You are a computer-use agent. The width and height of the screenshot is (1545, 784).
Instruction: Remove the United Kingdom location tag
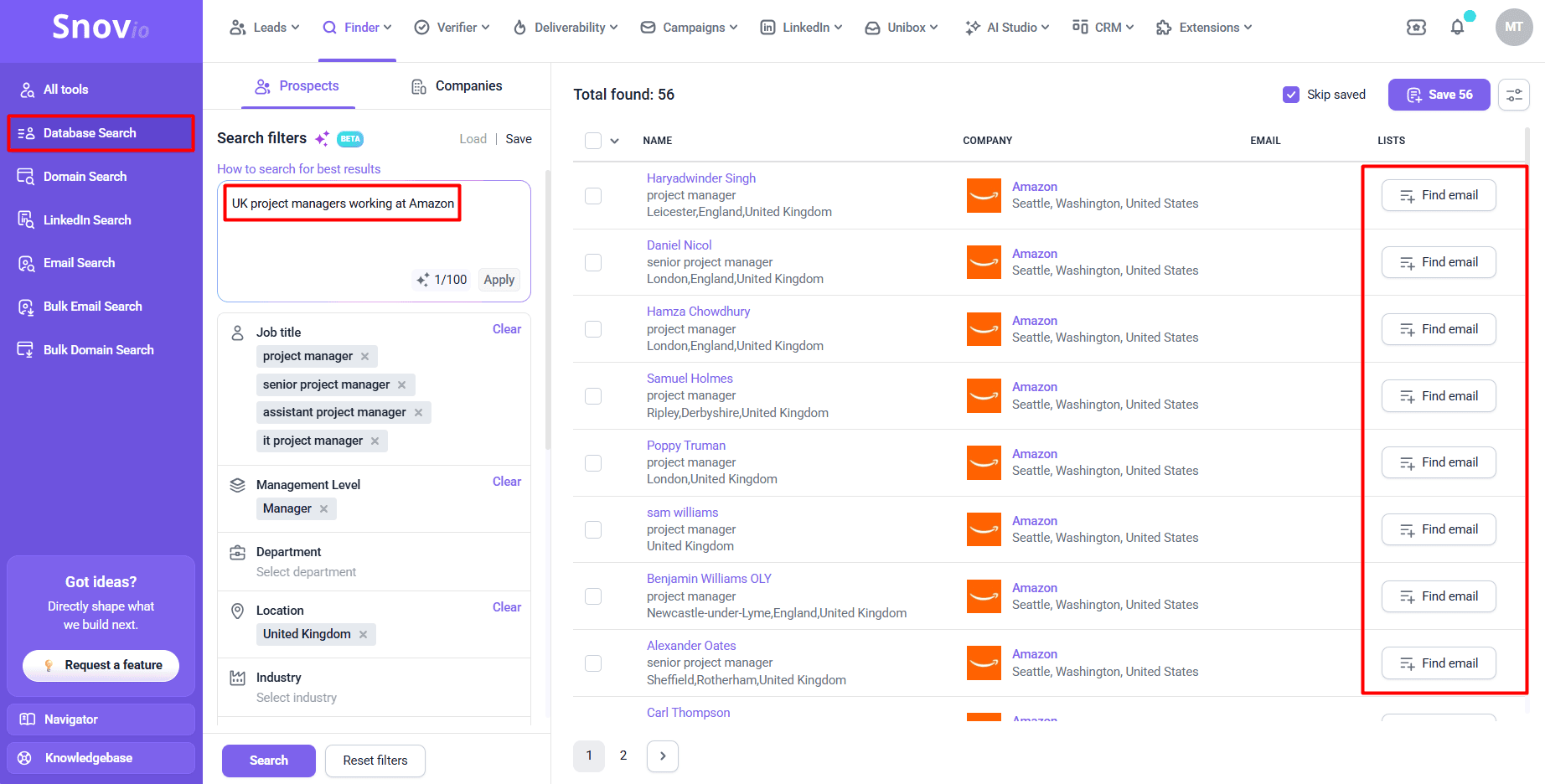click(364, 634)
